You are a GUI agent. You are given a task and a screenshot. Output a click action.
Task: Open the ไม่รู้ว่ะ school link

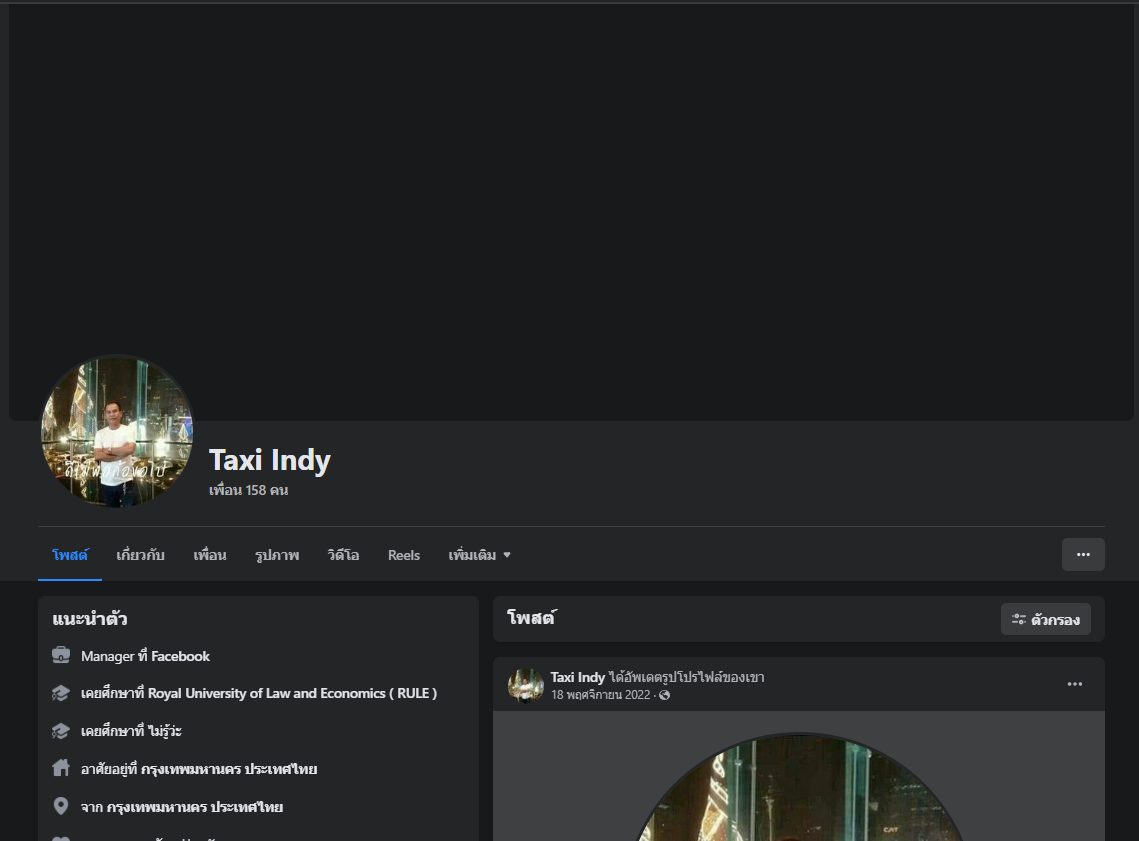166,731
